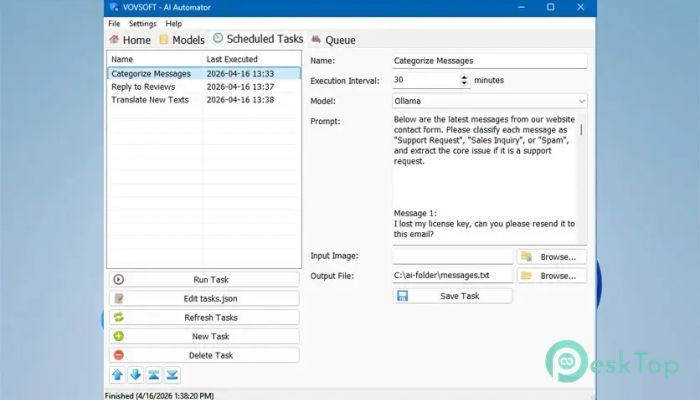Delete the selected task
This screenshot has height=400, width=700.
[204, 355]
